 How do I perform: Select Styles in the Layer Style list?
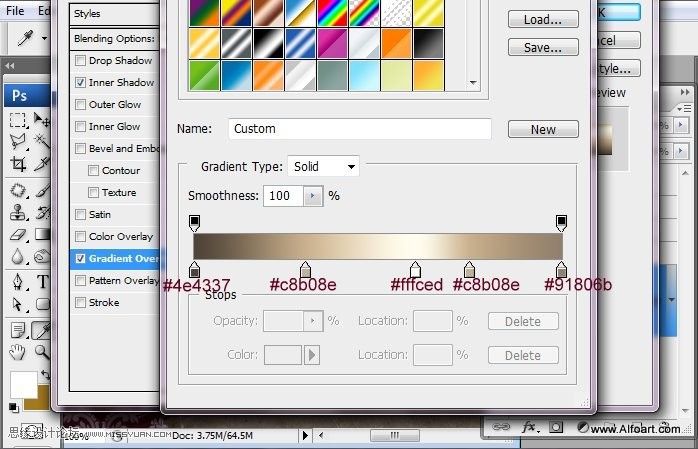(115, 14)
